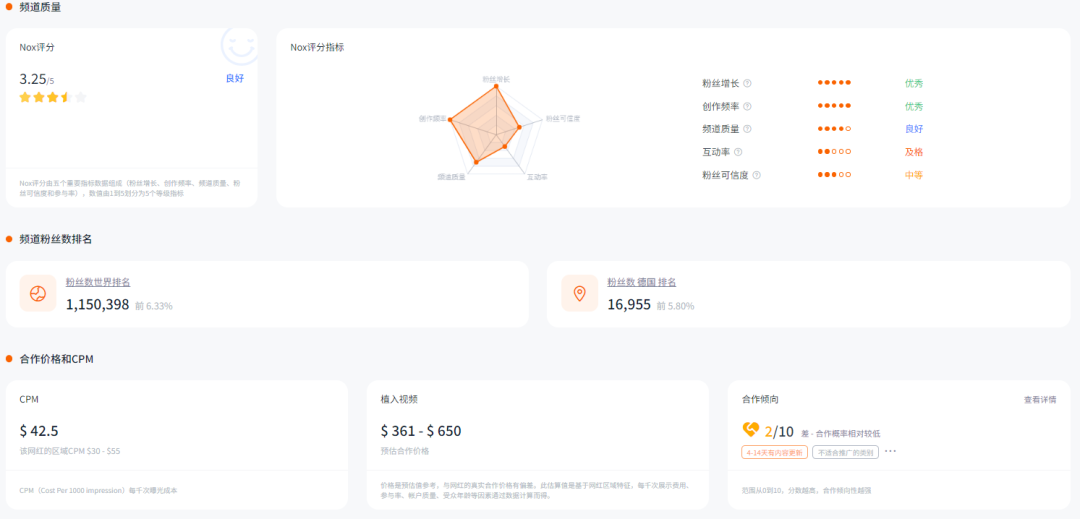Click the 互动率 dot rating indicator
This screenshot has height=519, width=1080.
(834, 151)
